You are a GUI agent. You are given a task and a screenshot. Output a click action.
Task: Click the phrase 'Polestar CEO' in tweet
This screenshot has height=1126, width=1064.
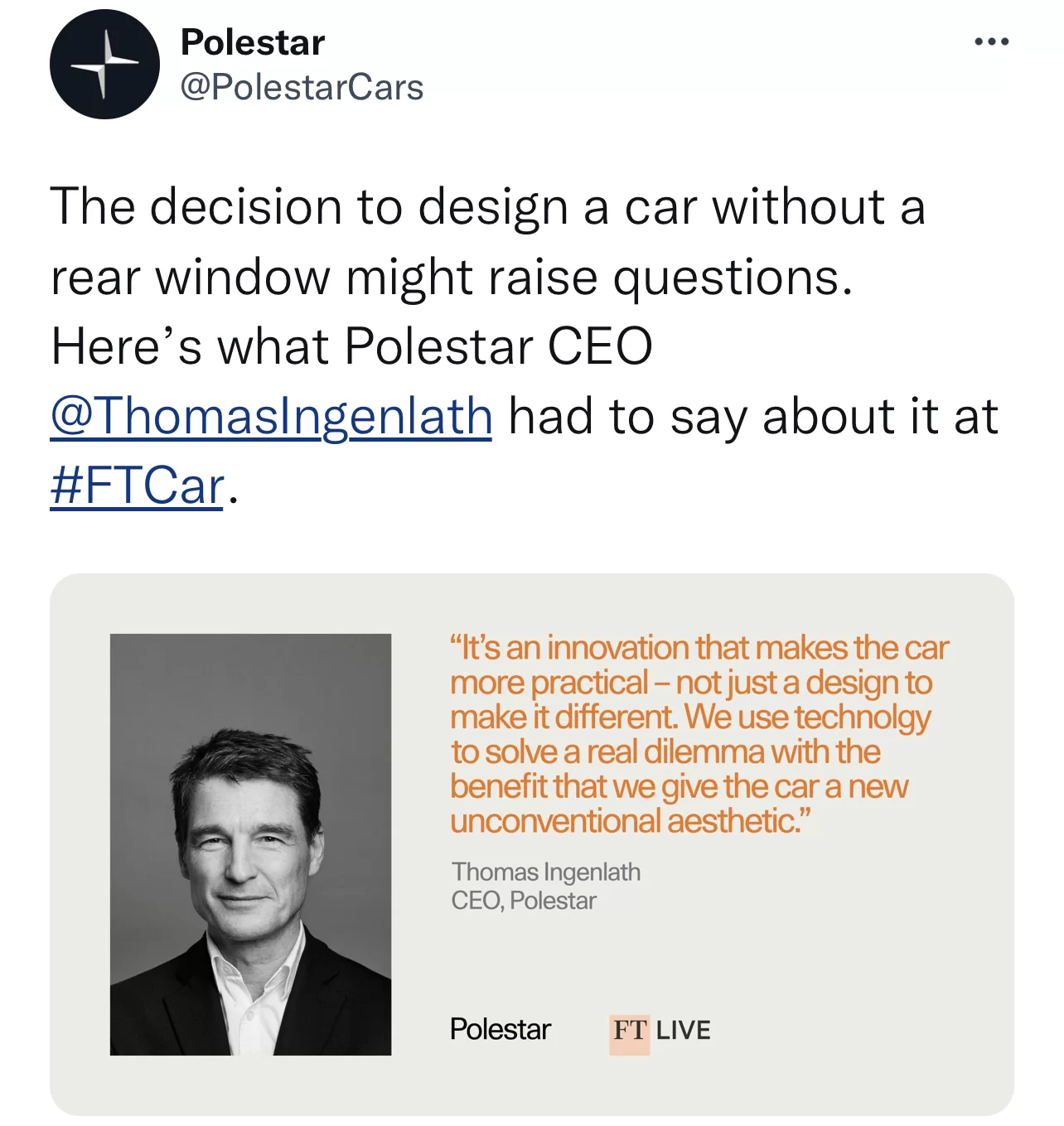pyautogui.click(x=498, y=346)
